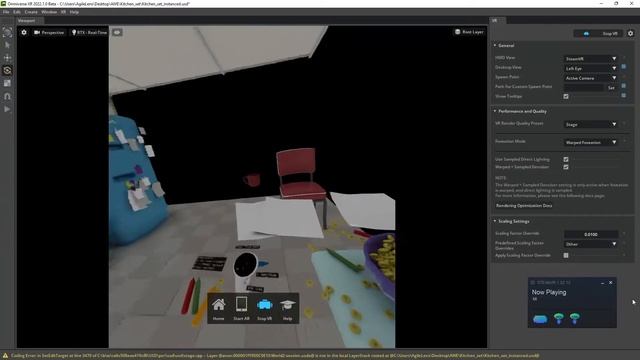Open the Rendering Optimization Docs link
Image resolution: width=640 pixels, height=360 pixels.
(x=524, y=206)
